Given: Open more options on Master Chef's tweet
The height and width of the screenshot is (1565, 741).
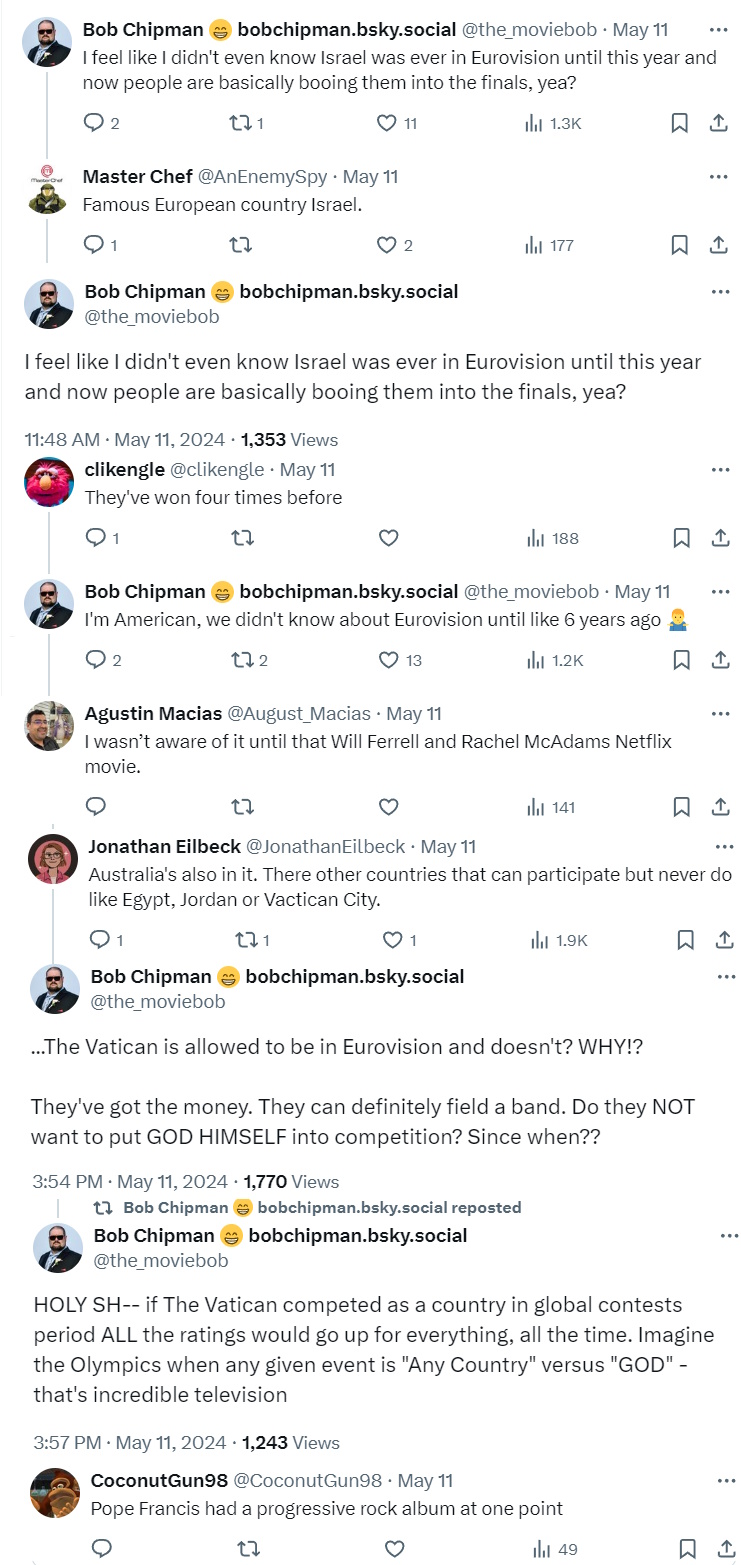Looking at the screenshot, I should [x=718, y=177].
